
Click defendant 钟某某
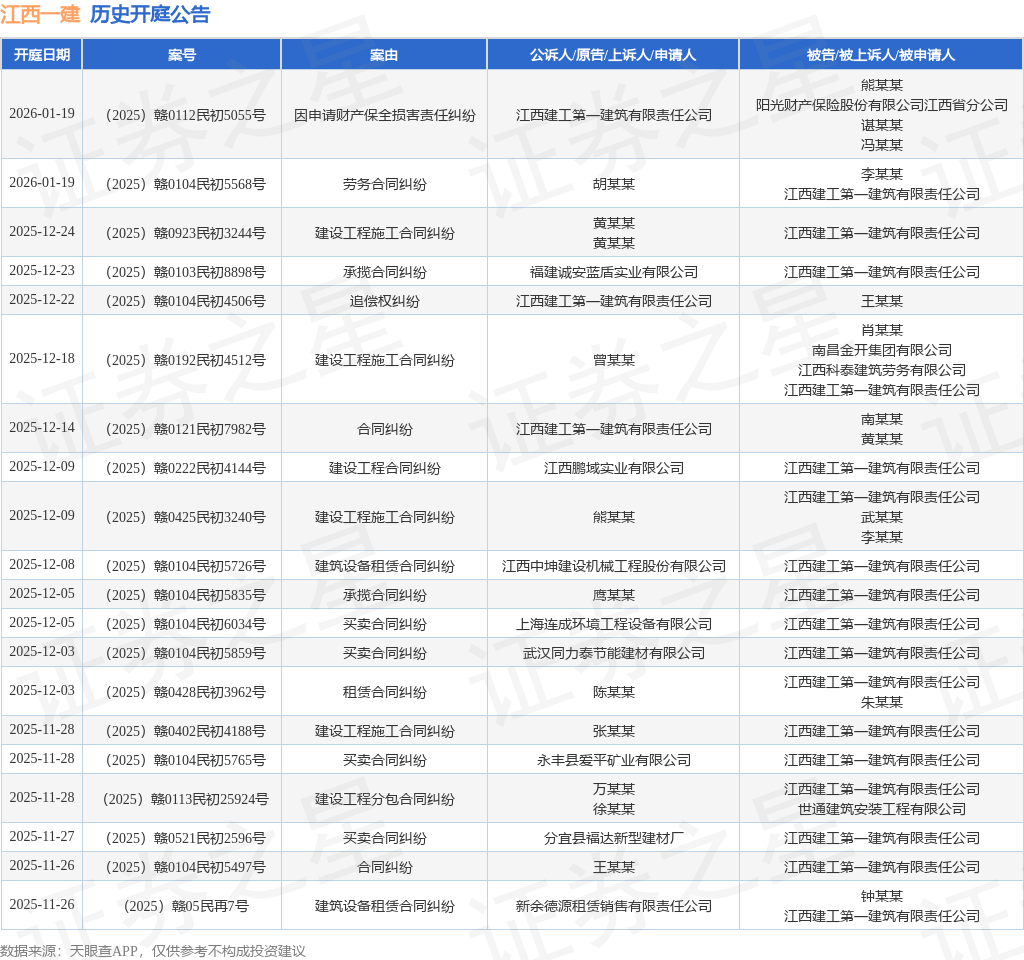coord(882,896)
